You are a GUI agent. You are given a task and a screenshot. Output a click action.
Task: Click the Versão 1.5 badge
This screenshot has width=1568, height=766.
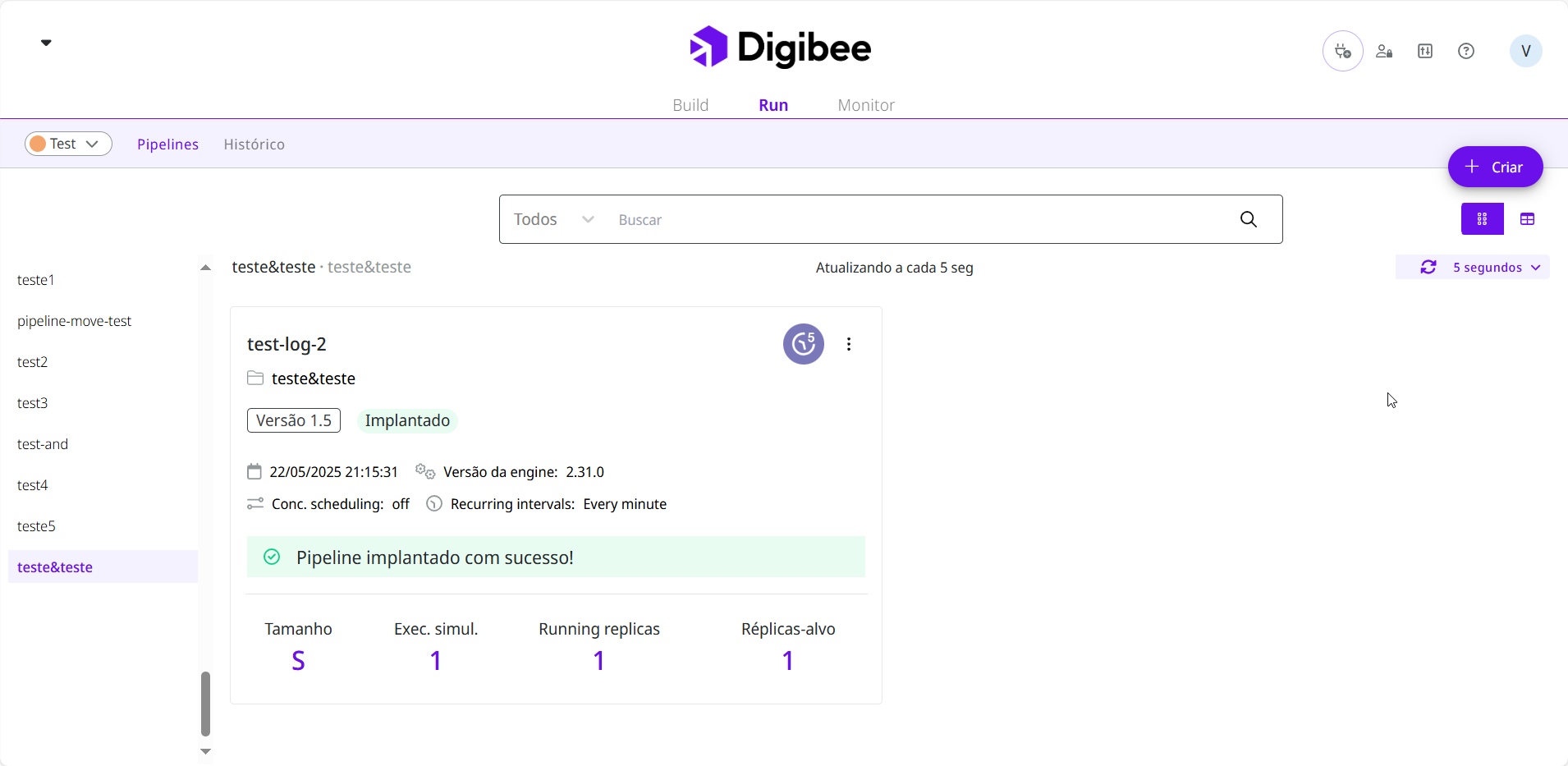point(294,420)
